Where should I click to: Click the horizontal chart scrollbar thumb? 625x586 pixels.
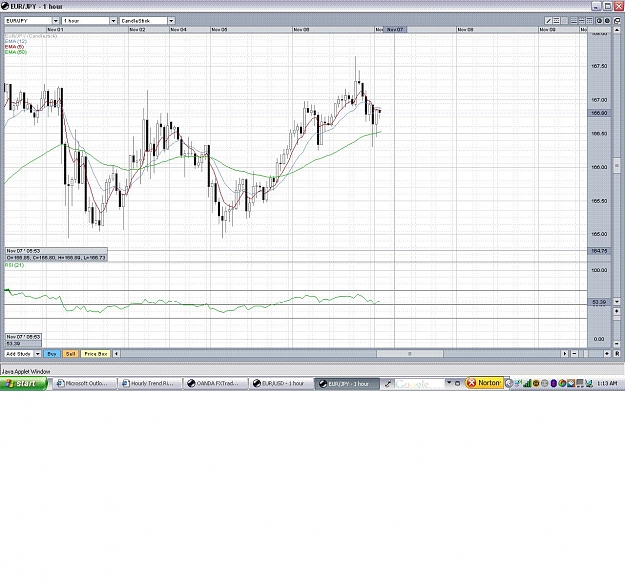[x=410, y=354]
